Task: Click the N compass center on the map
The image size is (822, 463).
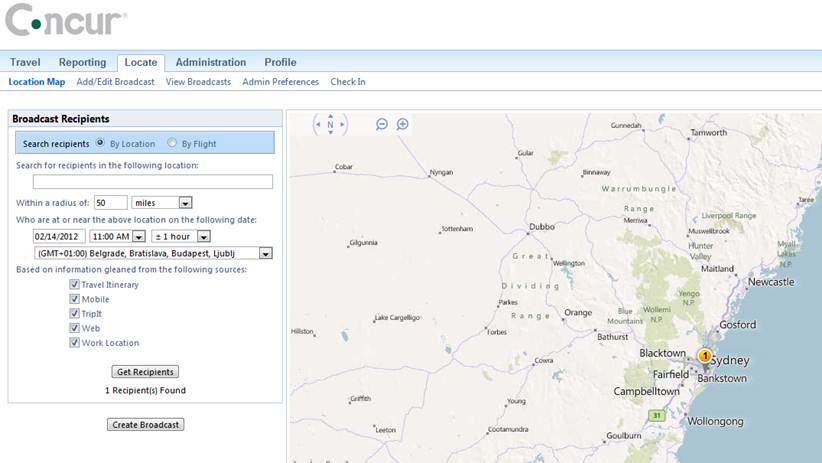Action: click(330, 125)
